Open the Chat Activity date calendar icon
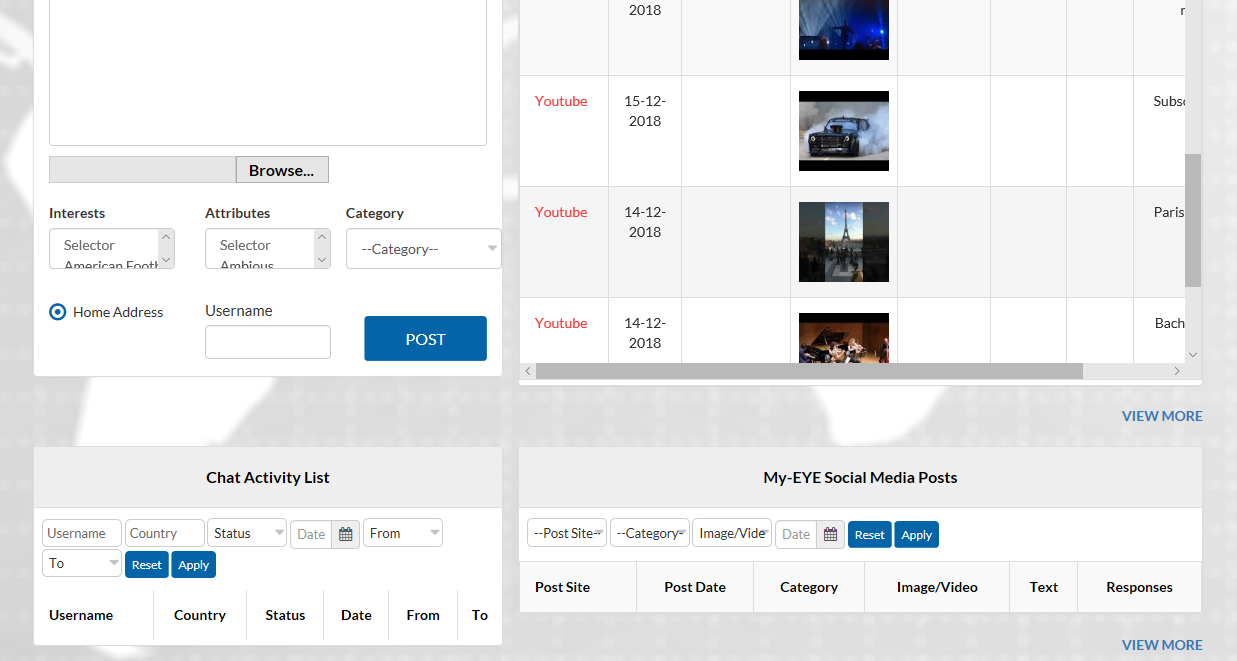Viewport: 1237px width, 661px height. [346, 534]
